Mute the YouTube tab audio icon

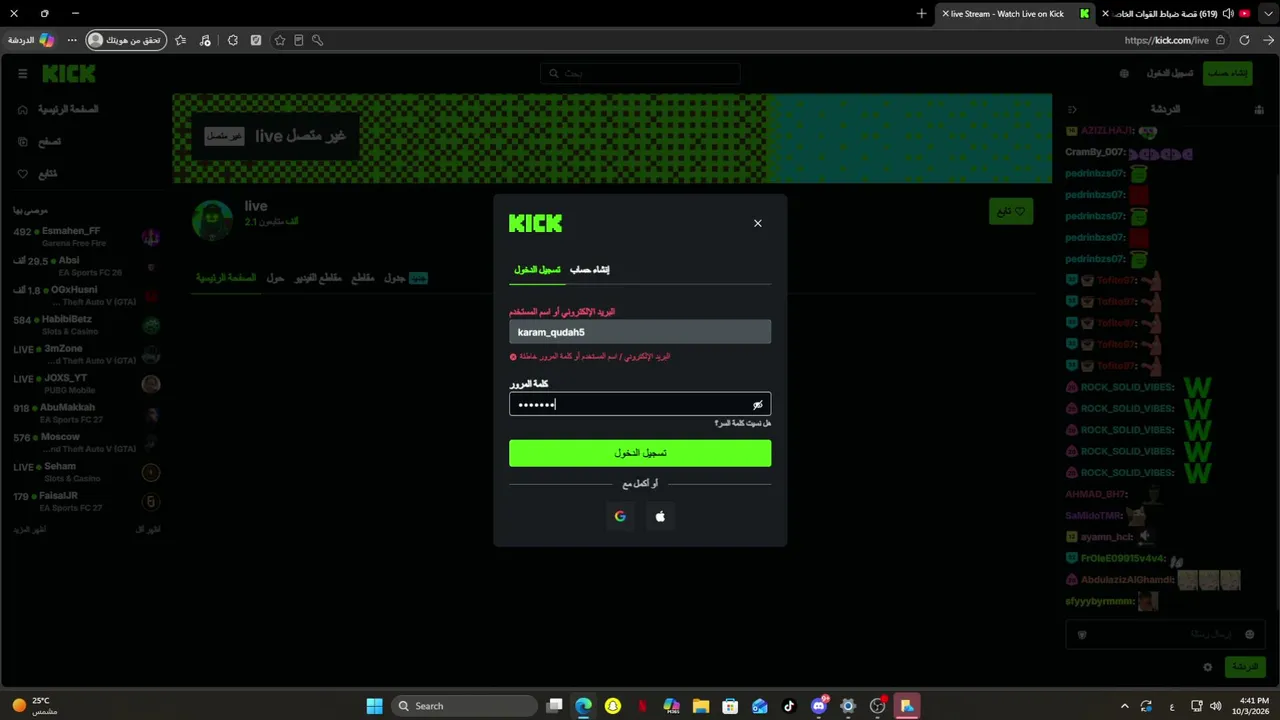(x=1228, y=14)
